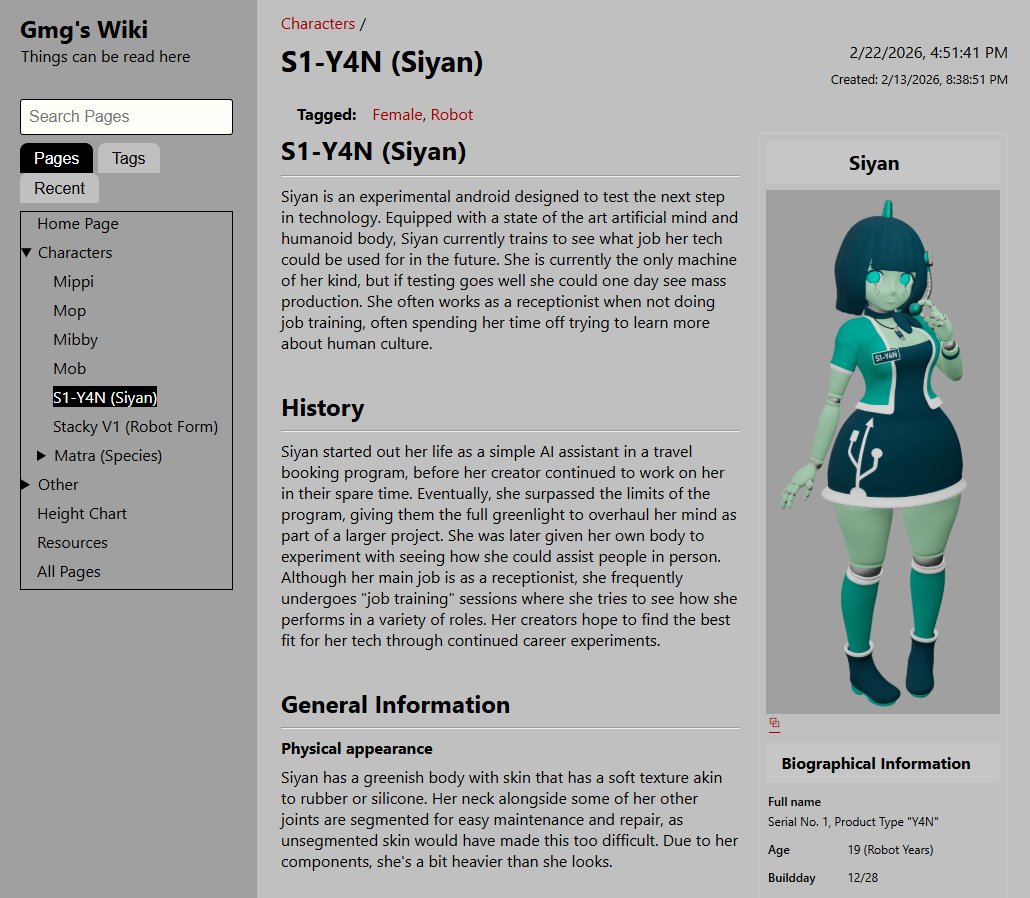Go to Gmg's Wiki site title
Image resolution: width=1030 pixels, height=898 pixels.
point(84,30)
